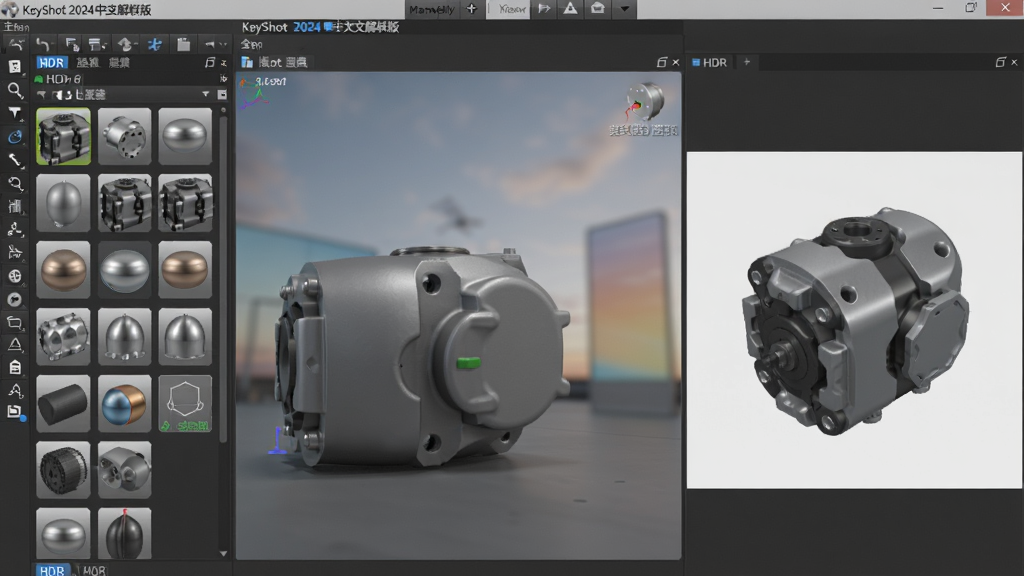The height and width of the screenshot is (576, 1024).
Task: Click the warning triangle icon in title bar
Action: tap(570, 8)
